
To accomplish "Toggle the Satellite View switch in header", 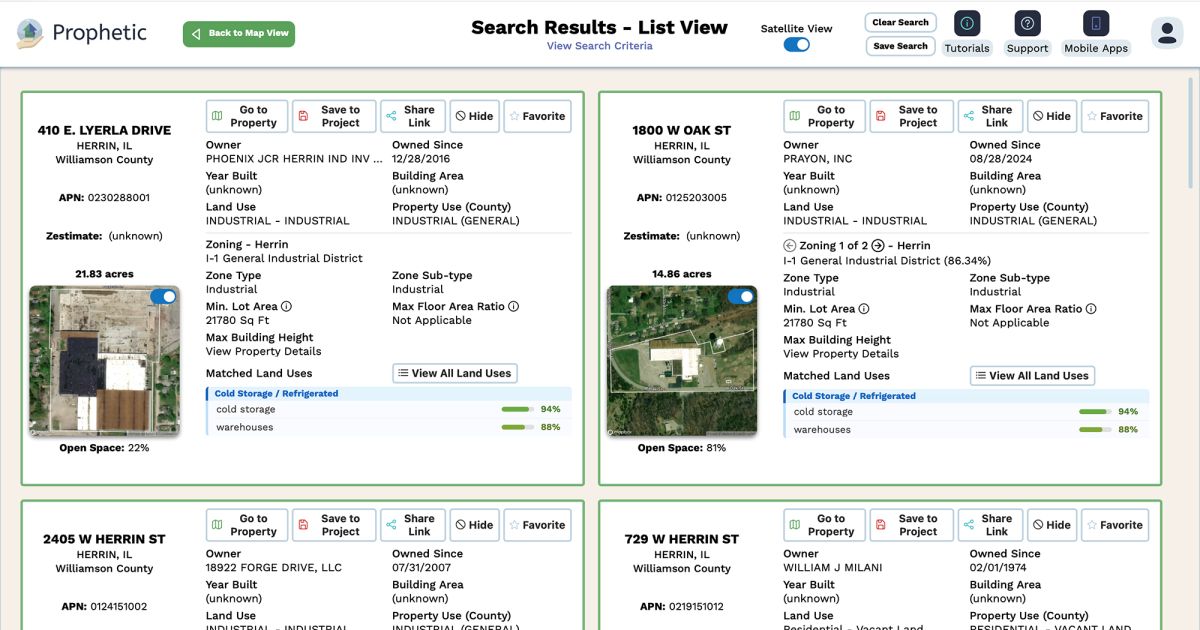I will coord(796,45).
